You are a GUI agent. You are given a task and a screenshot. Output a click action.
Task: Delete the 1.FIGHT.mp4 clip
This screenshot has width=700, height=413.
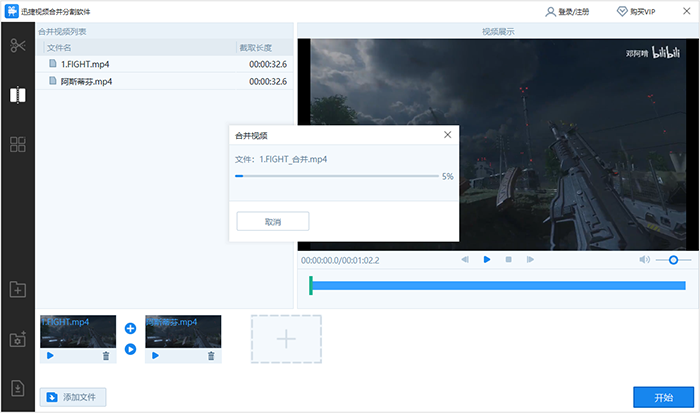pyautogui.click(x=106, y=355)
